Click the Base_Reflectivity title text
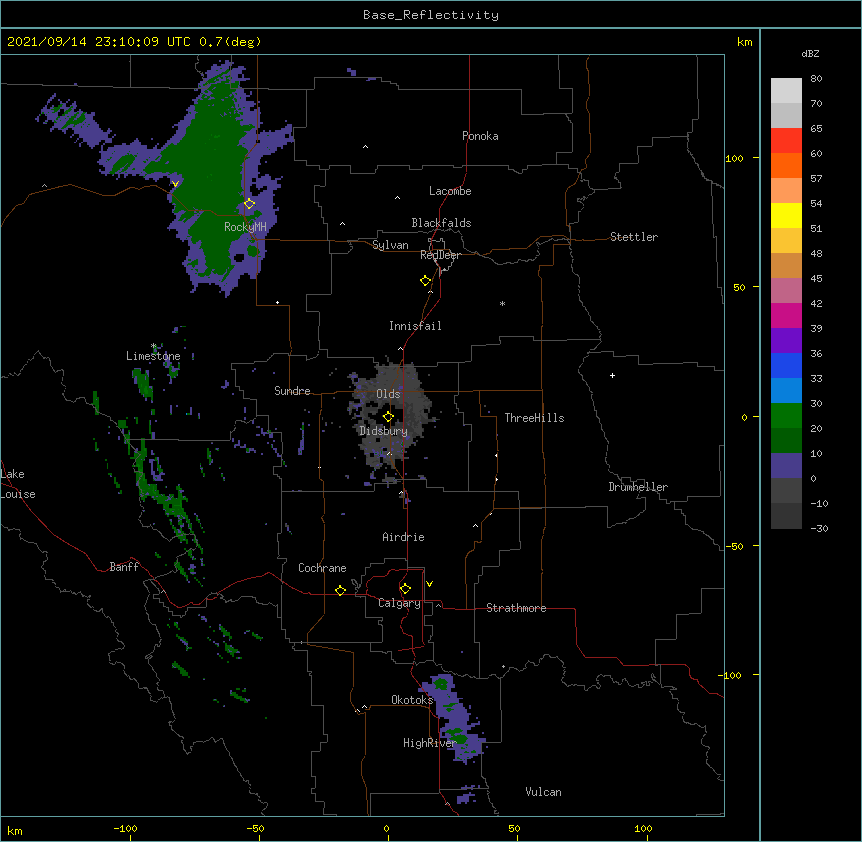The width and height of the screenshot is (862, 842). click(431, 15)
